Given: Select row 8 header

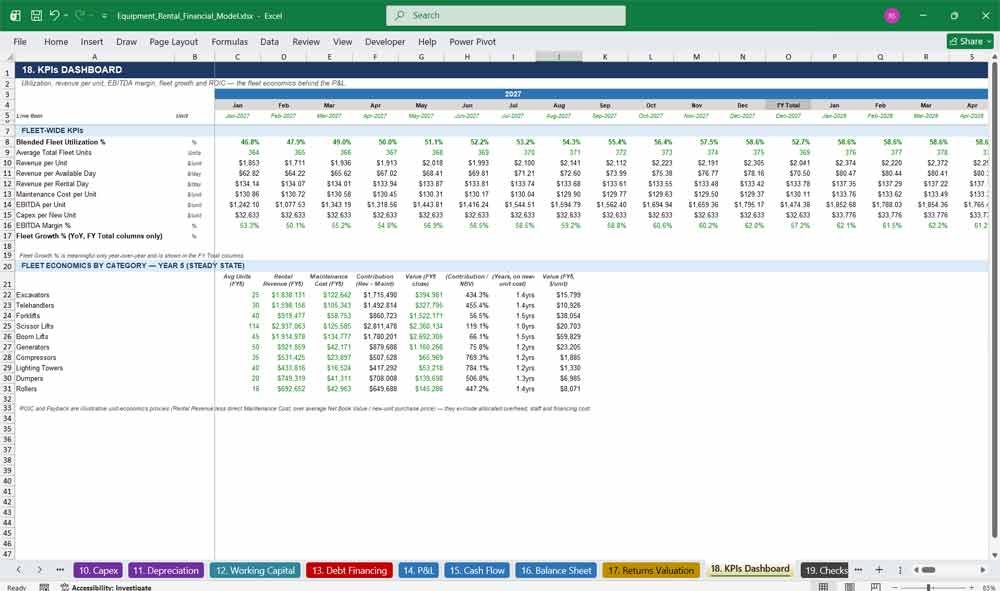Looking at the screenshot, I should tap(8, 142).
